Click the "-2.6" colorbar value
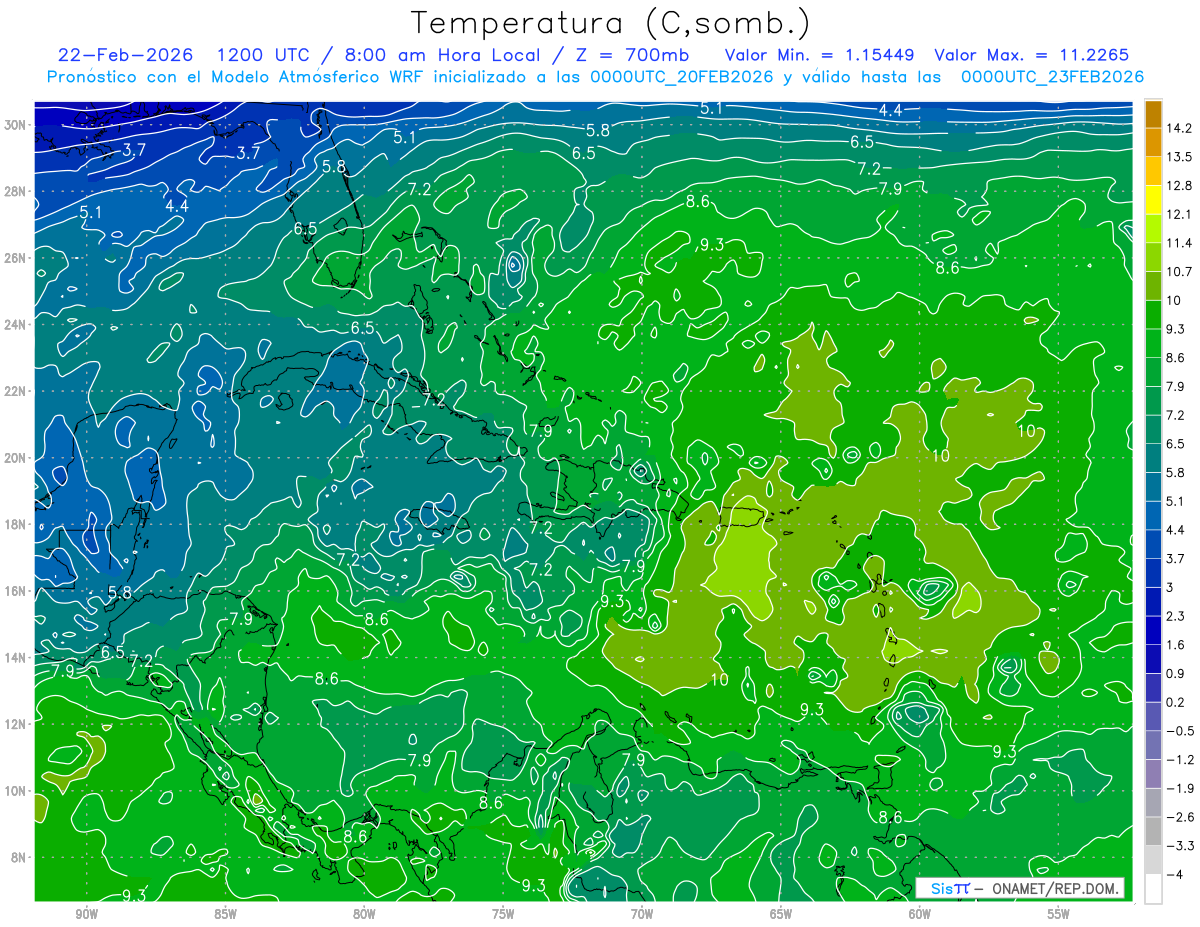This screenshot has width=1200, height=927. 1181,817
